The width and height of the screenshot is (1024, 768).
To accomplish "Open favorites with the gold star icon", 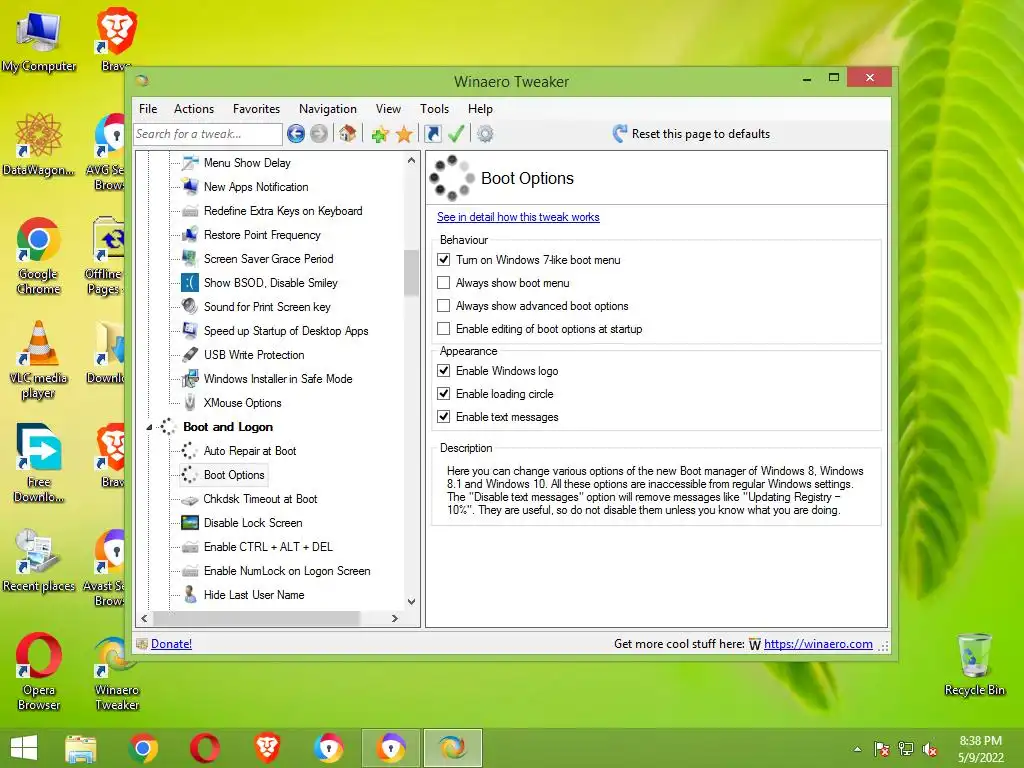I will pyautogui.click(x=404, y=134).
